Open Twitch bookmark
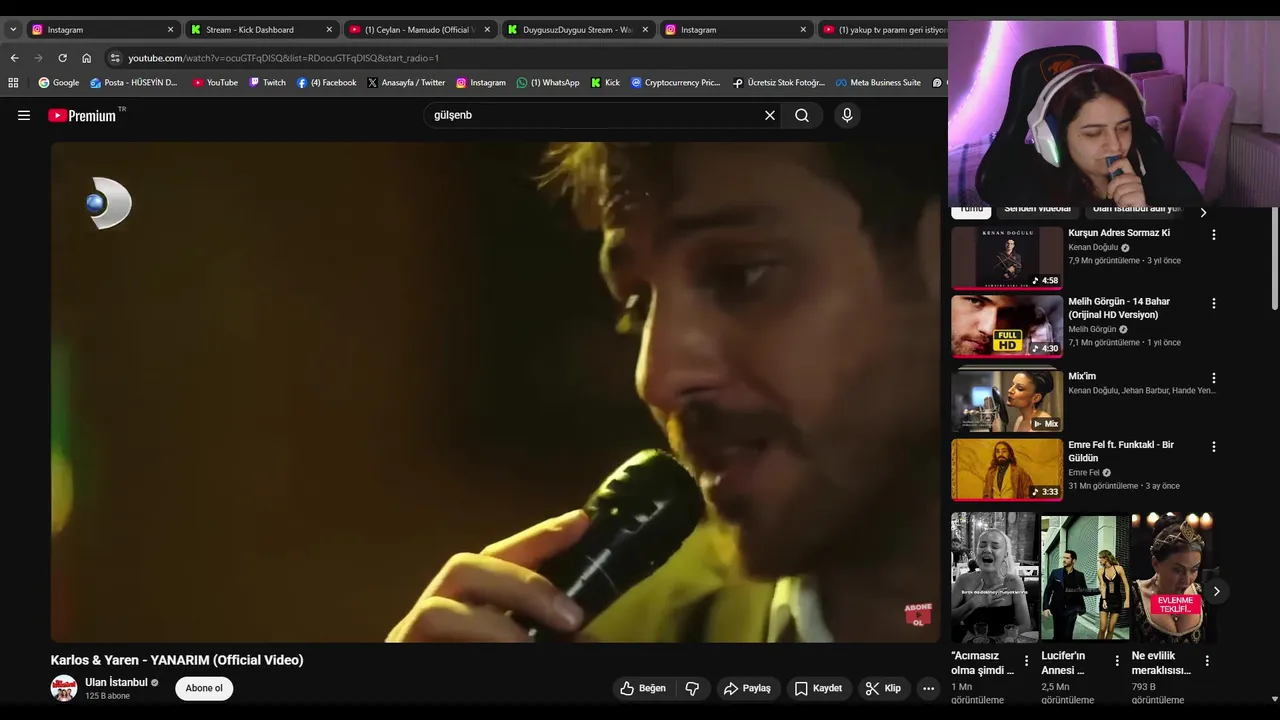Image resolution: width=1280 pixels, height=720 pixels. pos(267,83)
